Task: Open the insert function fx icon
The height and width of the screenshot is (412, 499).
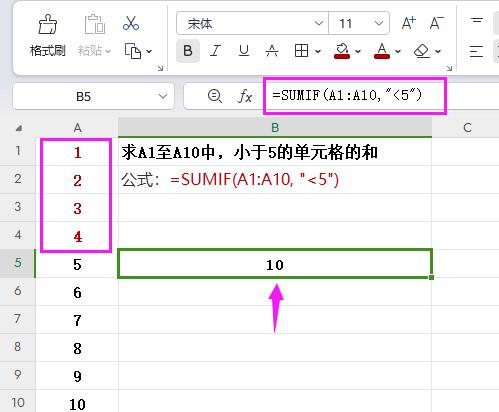Action: pyautogui.click(x=245, y=96)
